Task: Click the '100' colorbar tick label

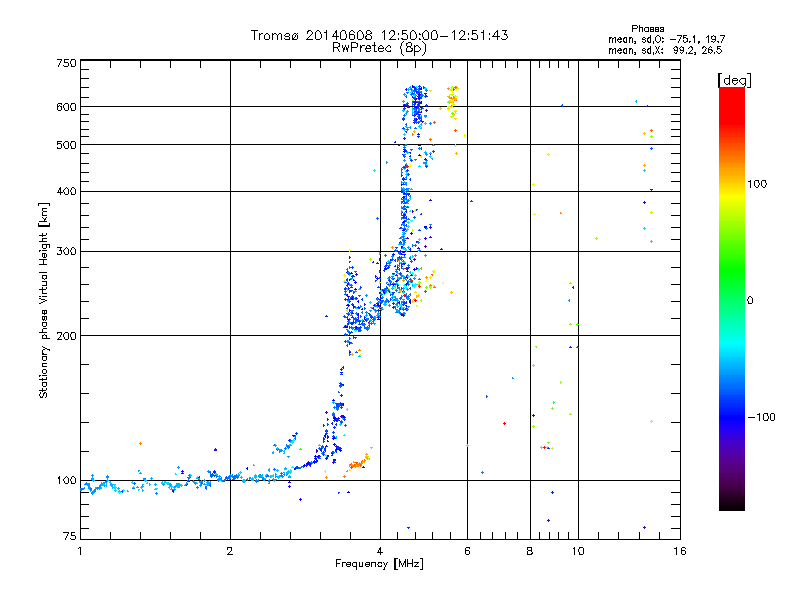Action: pyautogui.click(x=757, y=184)
